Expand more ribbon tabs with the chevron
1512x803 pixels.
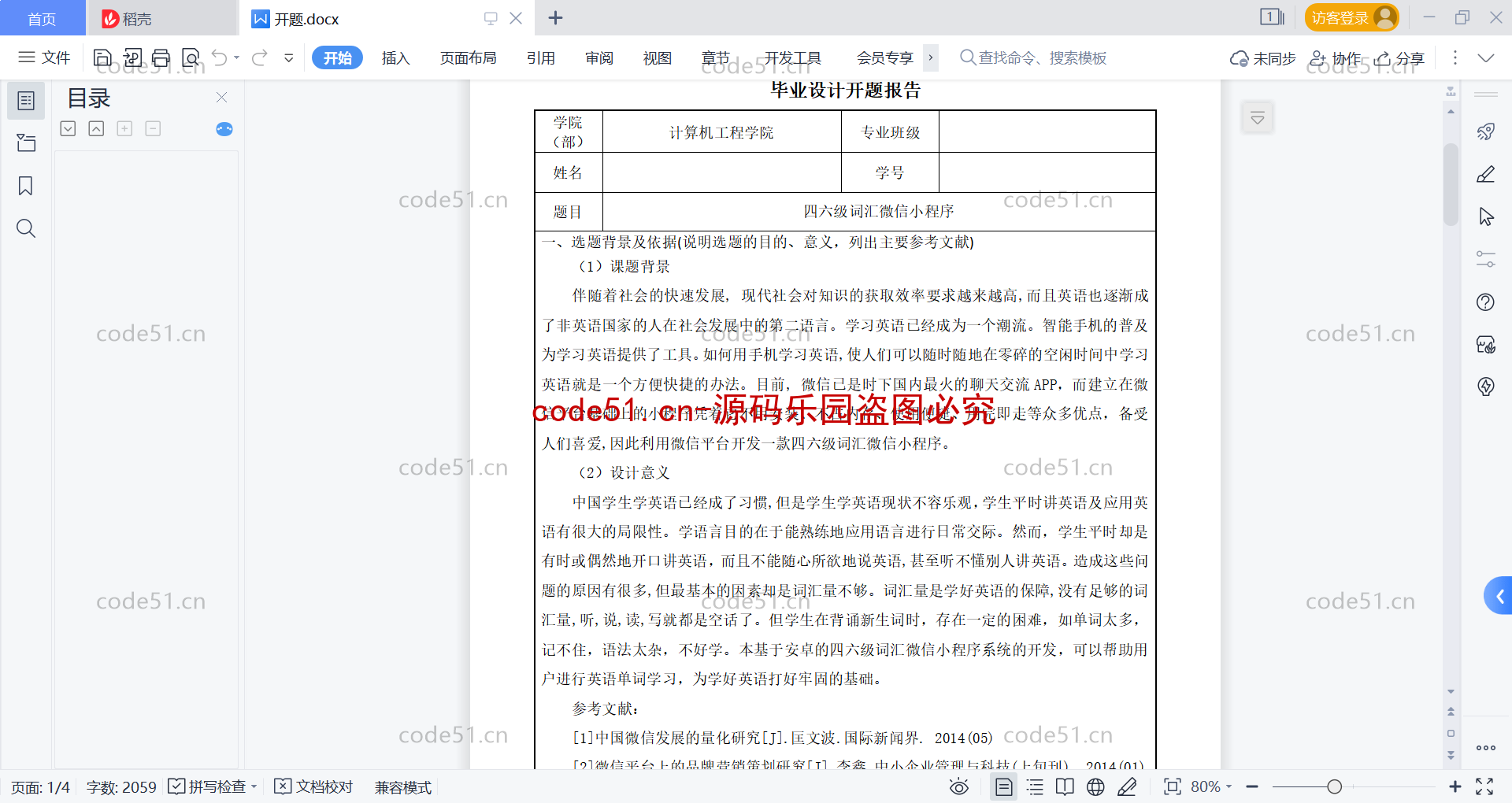tap(931, 57)
